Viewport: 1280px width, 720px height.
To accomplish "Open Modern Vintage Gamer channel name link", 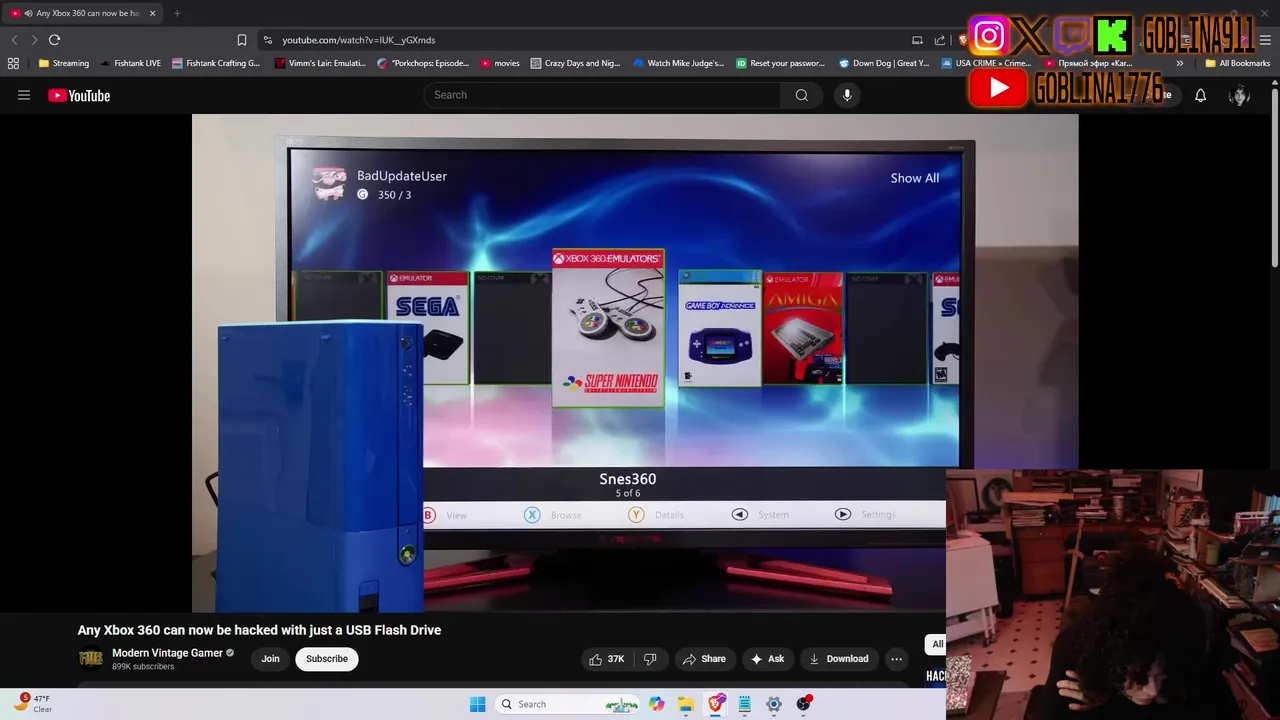I will pos(167,653).
